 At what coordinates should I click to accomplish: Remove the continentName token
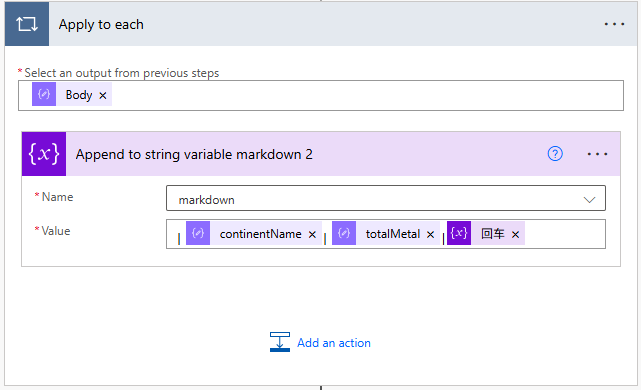pos(312,234)
